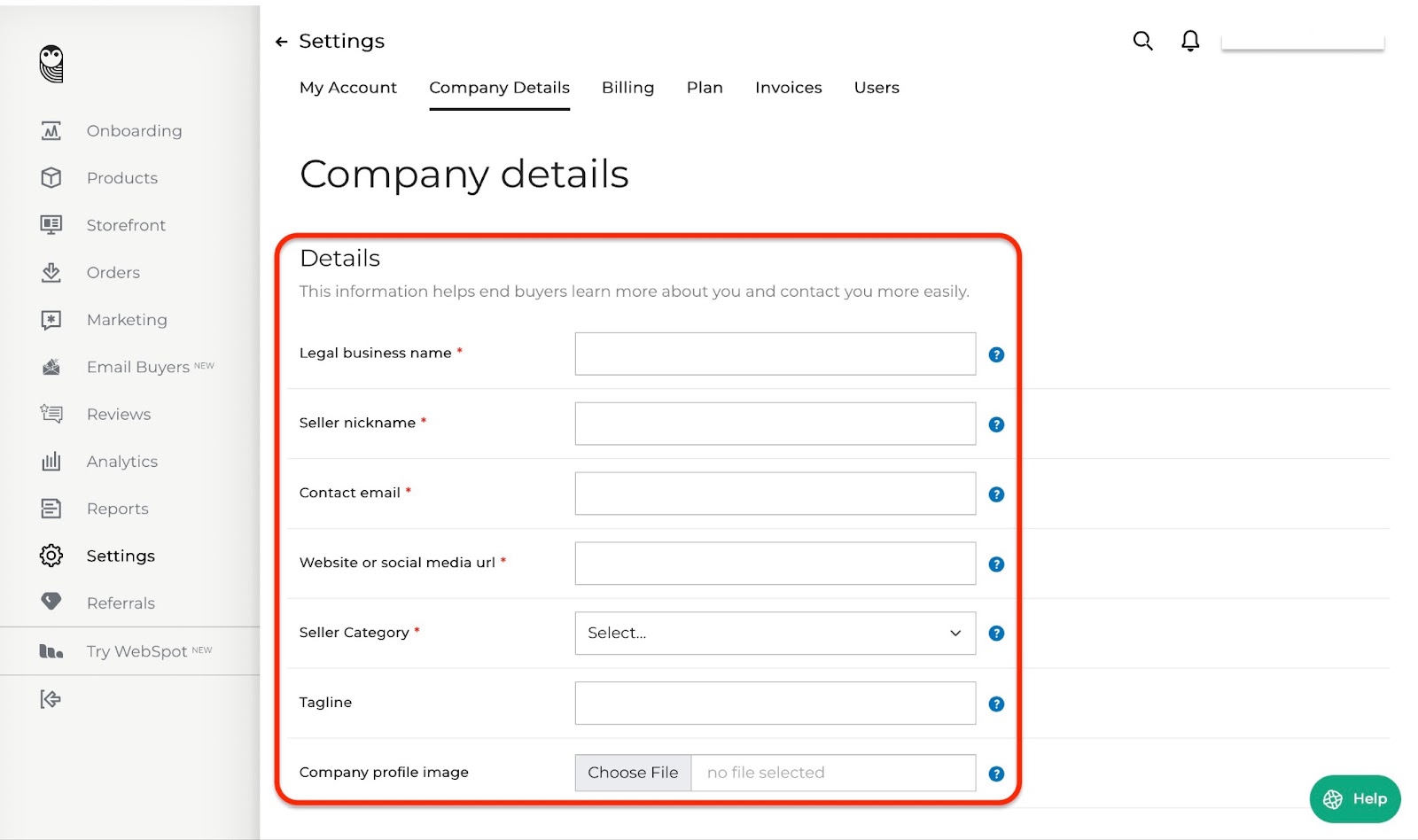1418x840 pixels.
Task: Show help for Tagline
Action: (x=996, y=704)
